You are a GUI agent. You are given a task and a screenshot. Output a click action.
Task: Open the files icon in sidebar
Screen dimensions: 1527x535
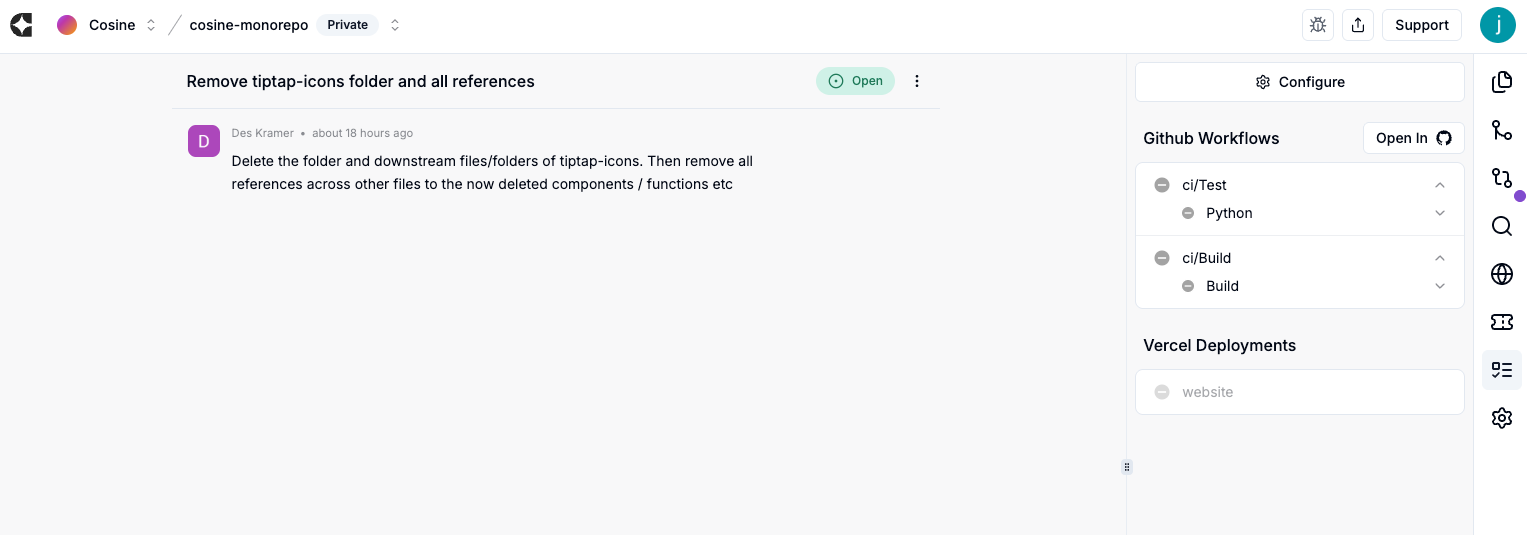[1501, 82]
